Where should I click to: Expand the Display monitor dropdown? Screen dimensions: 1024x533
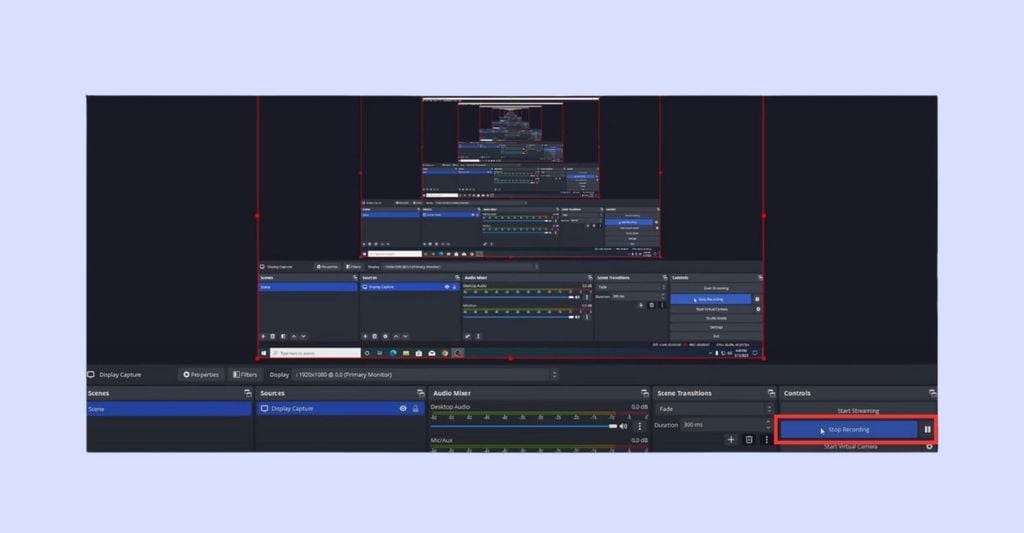(x=426, y=375)
